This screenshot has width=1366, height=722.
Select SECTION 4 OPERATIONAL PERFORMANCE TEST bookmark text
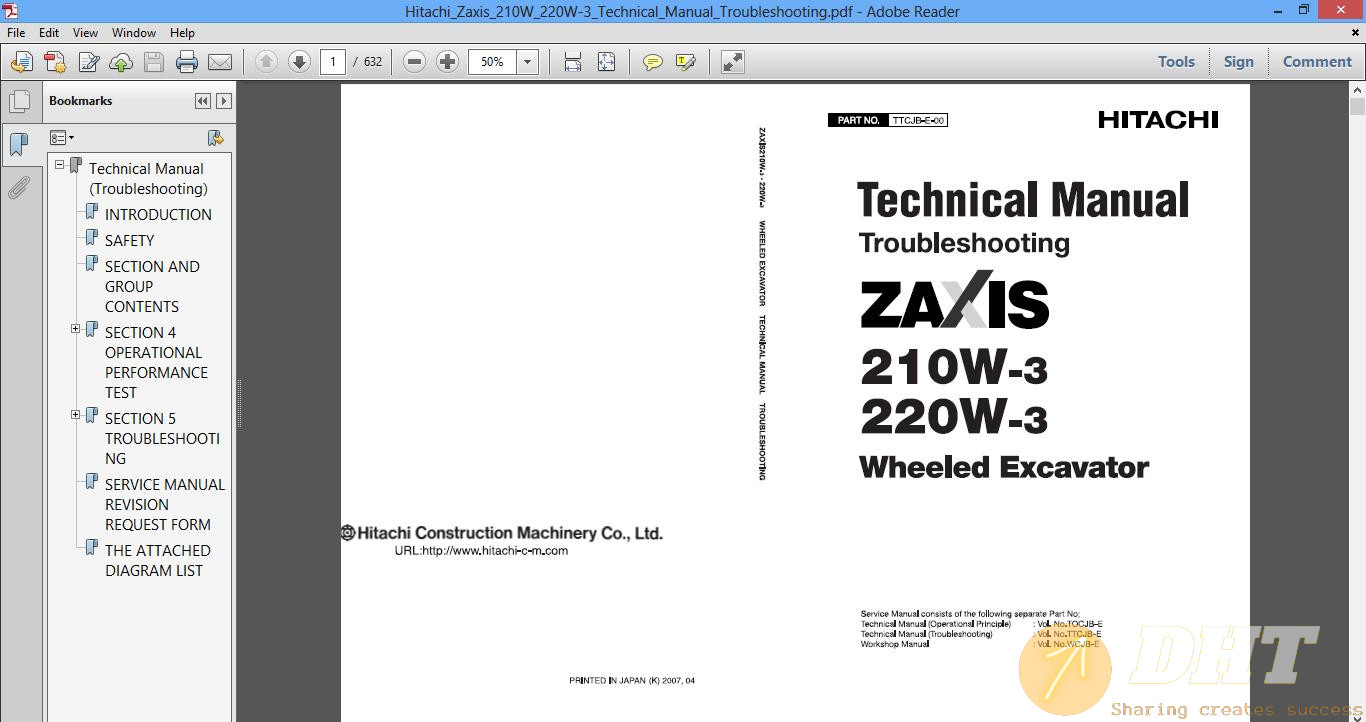click(156, 362)
